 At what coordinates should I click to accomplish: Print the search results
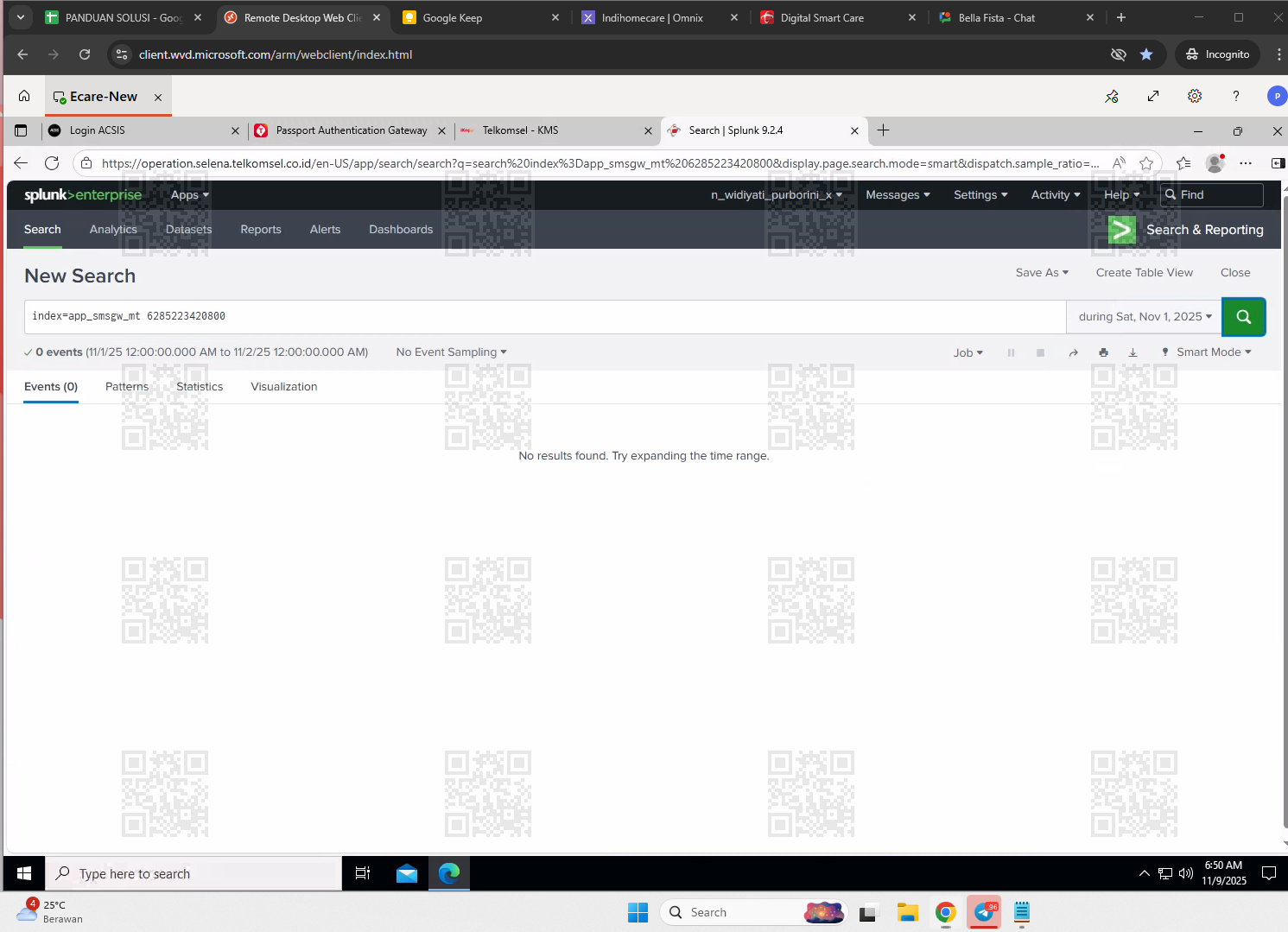coord(1103,352)
